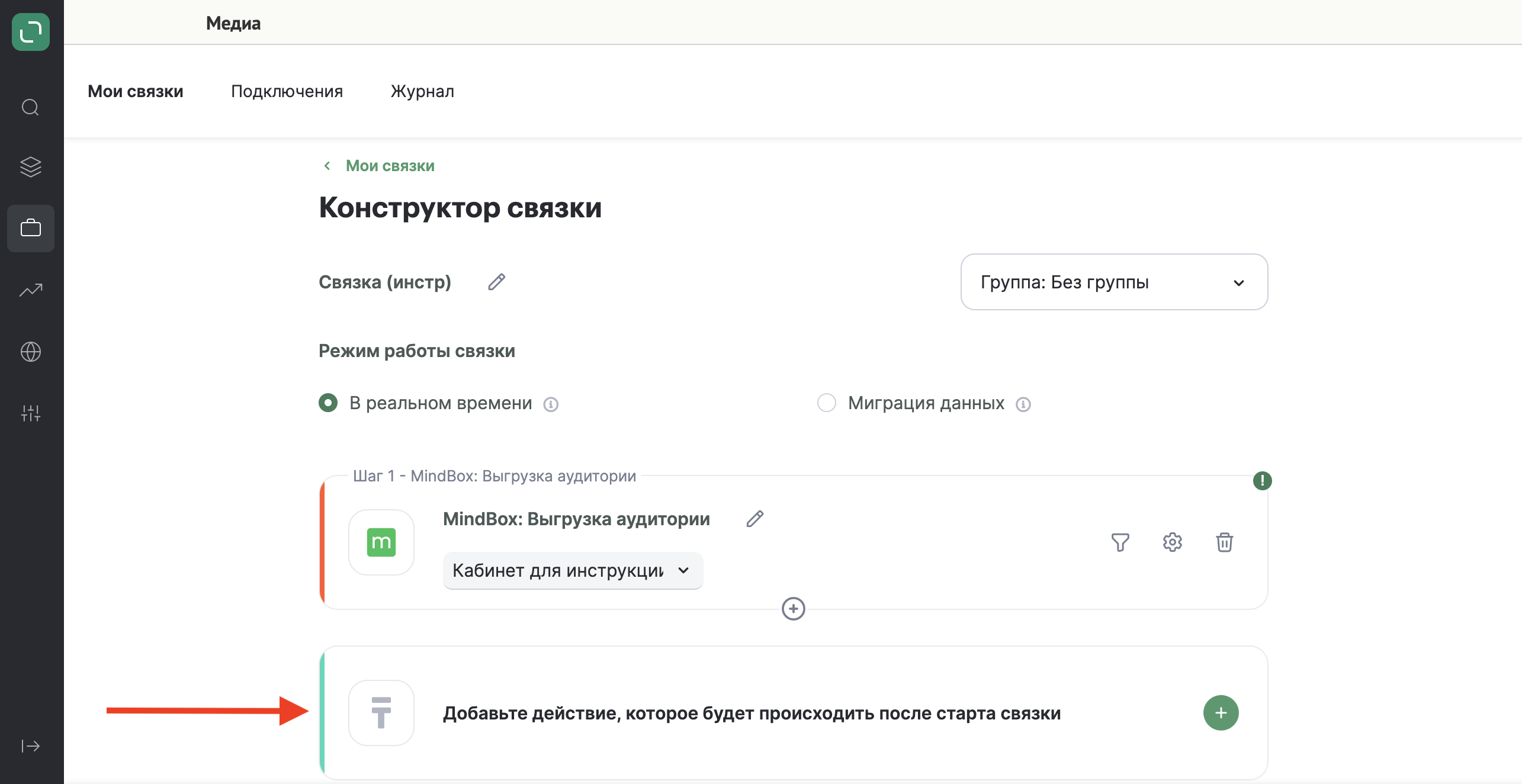Show info for Миграция данных

click(x=1023, y=404)
